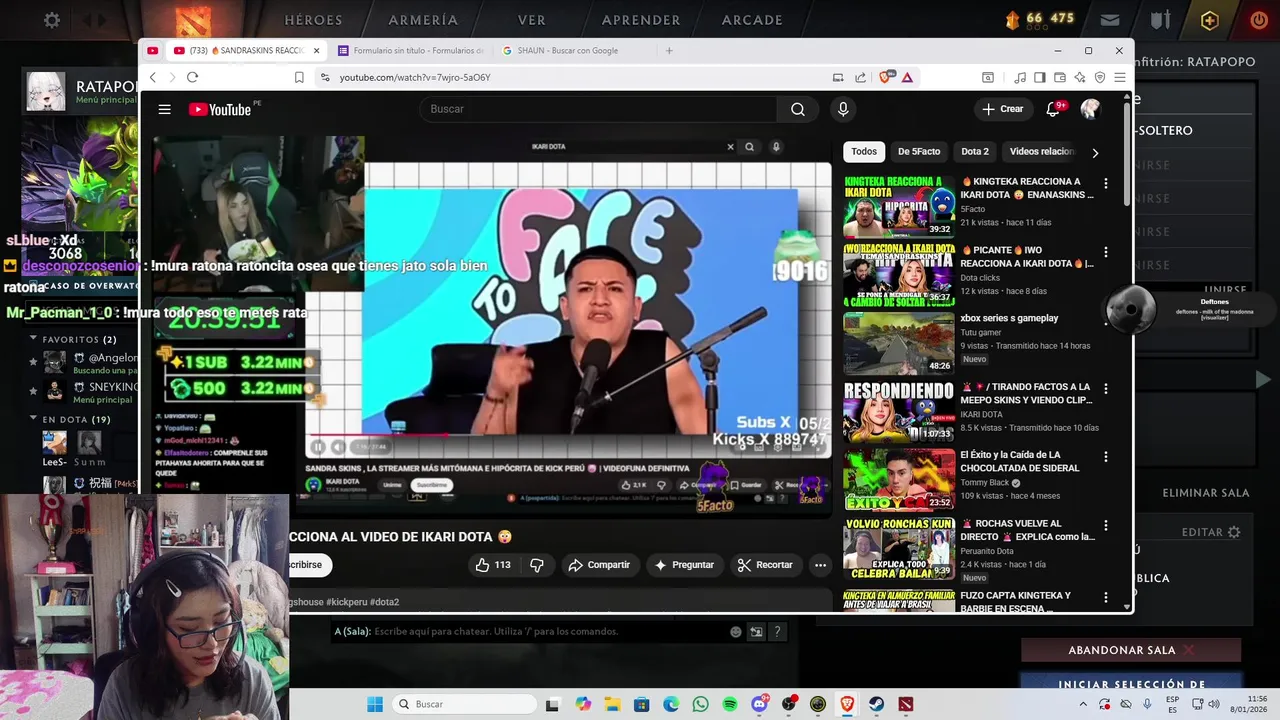Viewport: 1280px width, 720px height.
Task: Select the Dota 2 filter chip
Action: point(975,152)
